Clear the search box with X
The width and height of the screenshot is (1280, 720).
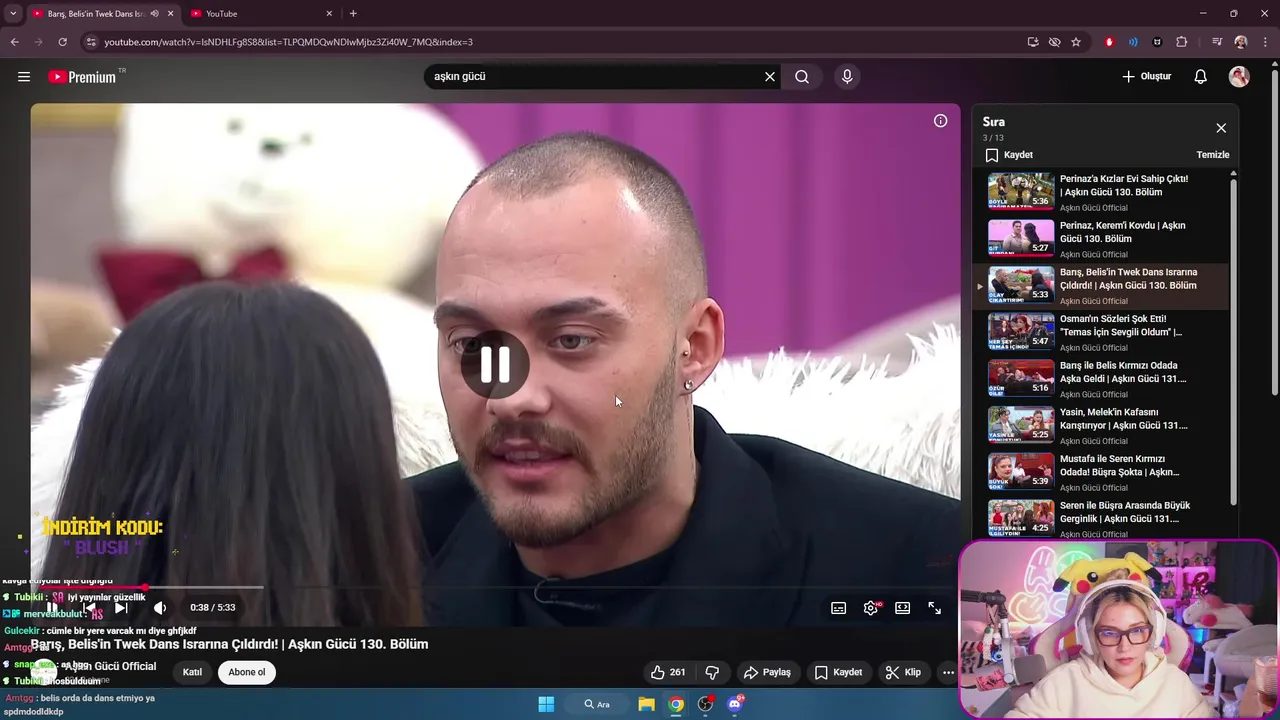click(x=770, y=77)
